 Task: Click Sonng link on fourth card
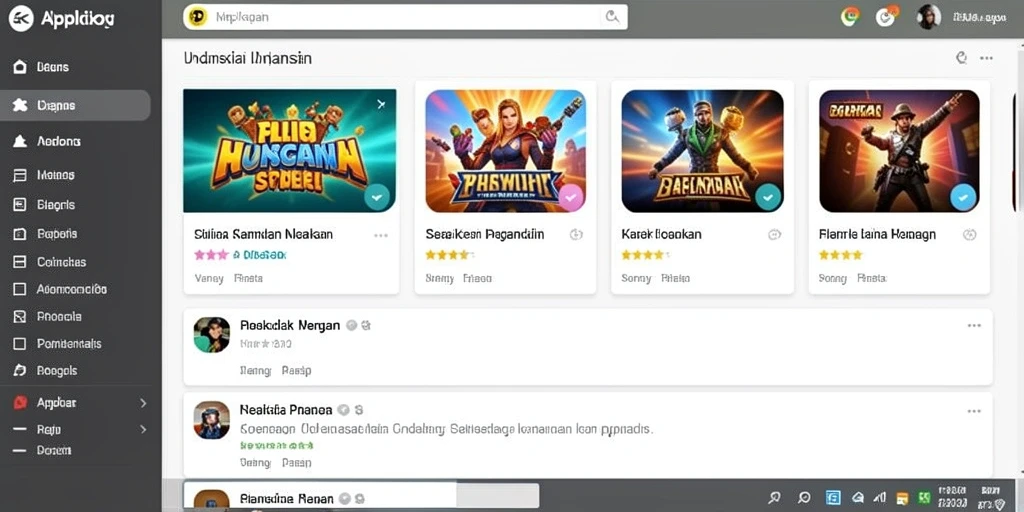pyautogui.click(x=833, y=278)
